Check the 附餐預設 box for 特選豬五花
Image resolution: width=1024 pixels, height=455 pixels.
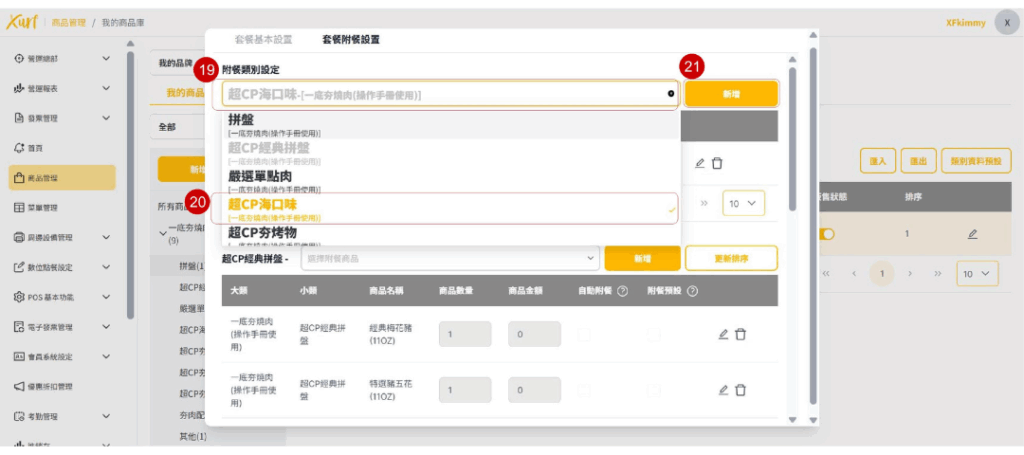click(652, 390)
